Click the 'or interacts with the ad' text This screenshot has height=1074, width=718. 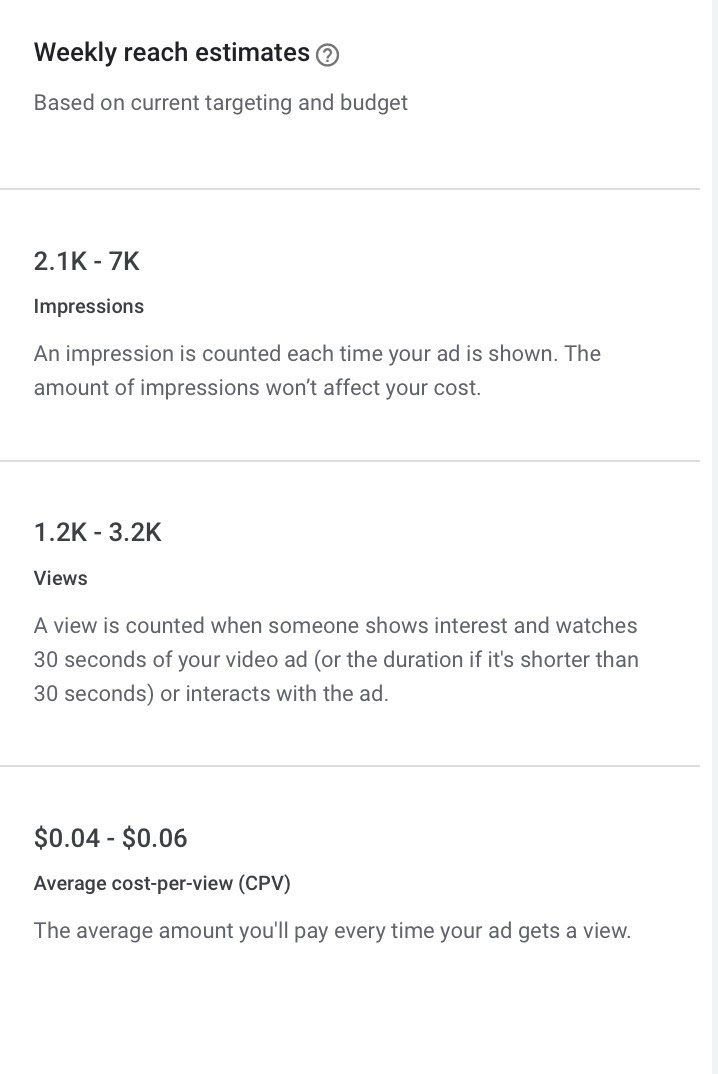[x=273, y=694]
